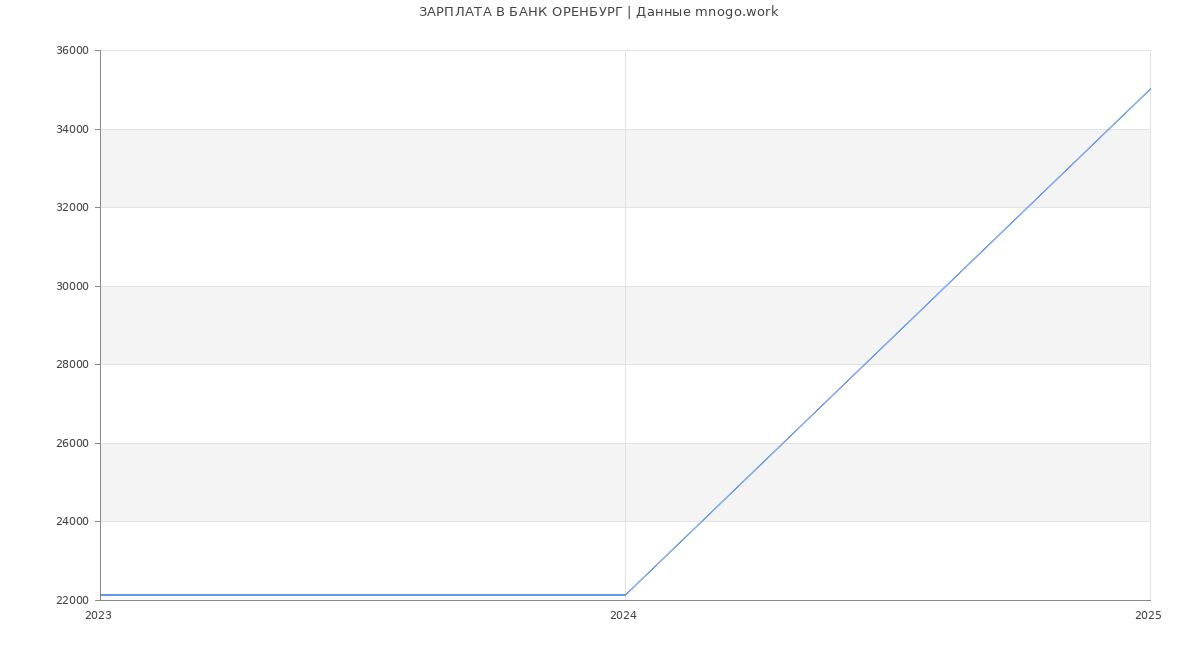Click the rising line segment where it crosses 26000
This screenshot has width=1200, height=650.
[x=783, y=443]
